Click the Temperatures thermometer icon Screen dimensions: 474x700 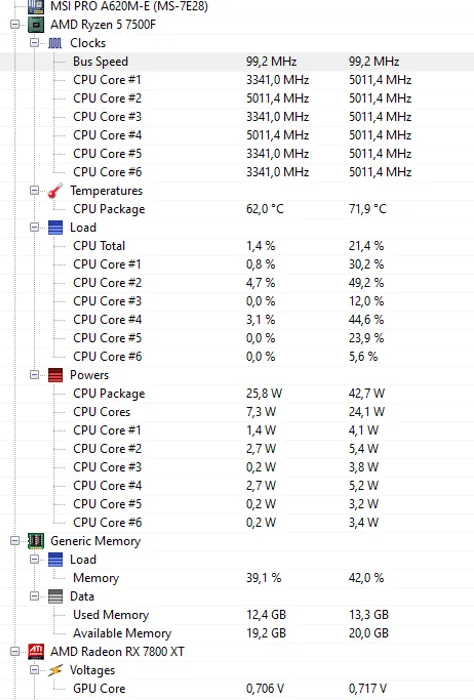coord(55,191)
